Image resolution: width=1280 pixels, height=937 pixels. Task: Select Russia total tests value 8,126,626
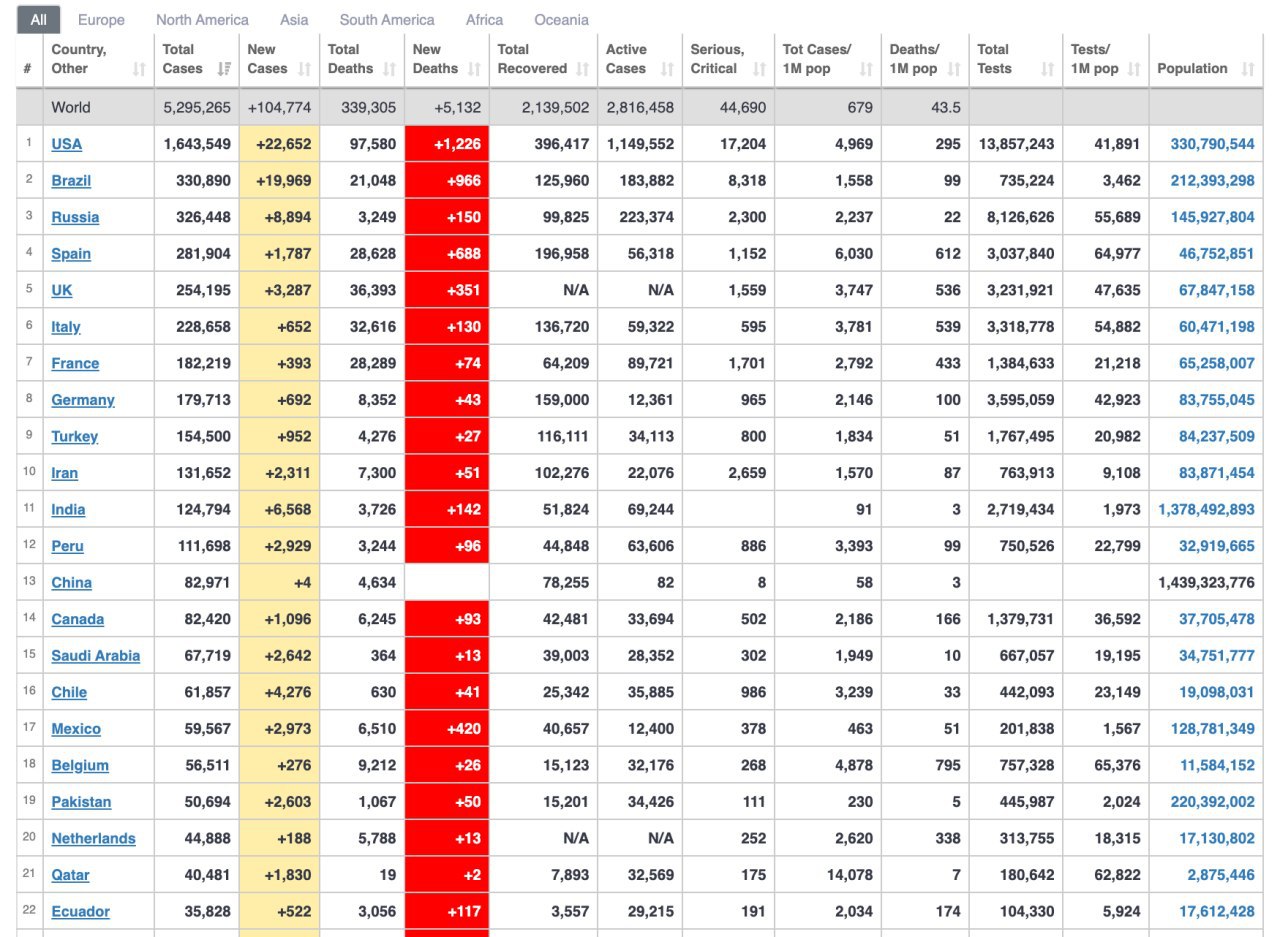pyautogui.click(x=1019, y=217)
